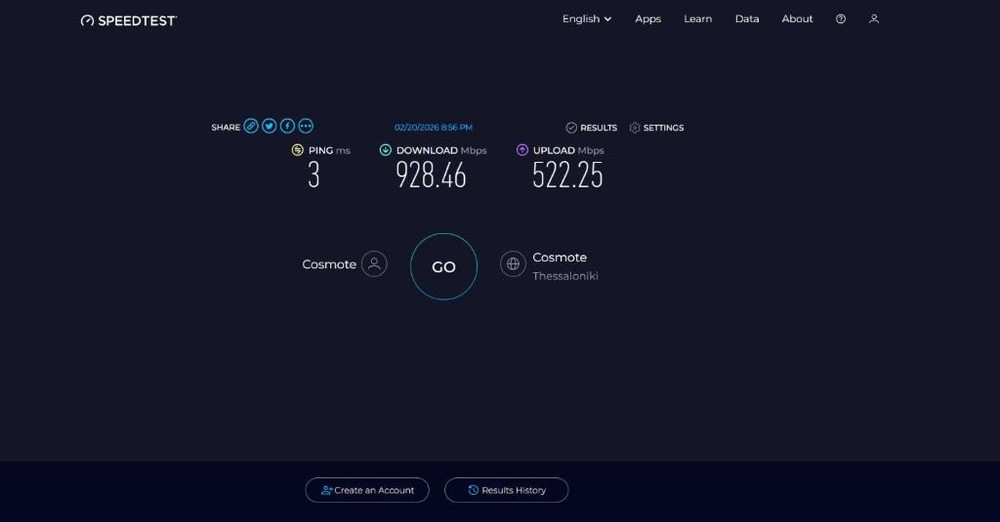Image resolution: width=1000 pixels, height=522 pixels.
Task: Click the download value 928.46
Action: pyautogui.click(x=431, y=175)
